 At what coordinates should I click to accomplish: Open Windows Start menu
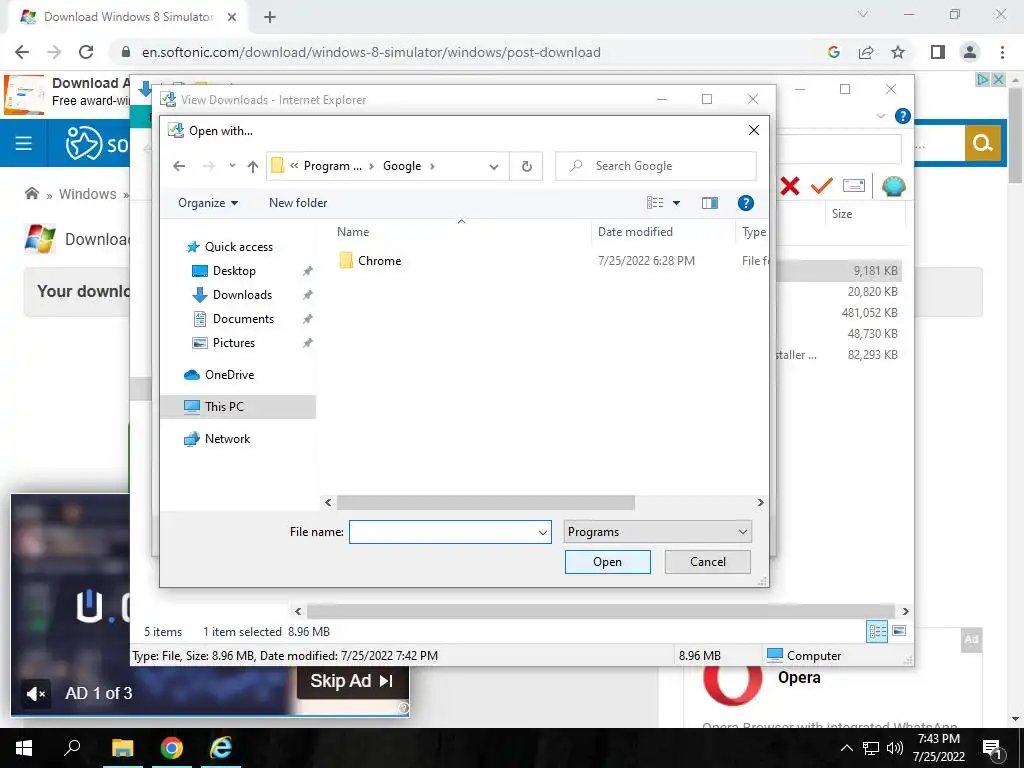(24, 748)
